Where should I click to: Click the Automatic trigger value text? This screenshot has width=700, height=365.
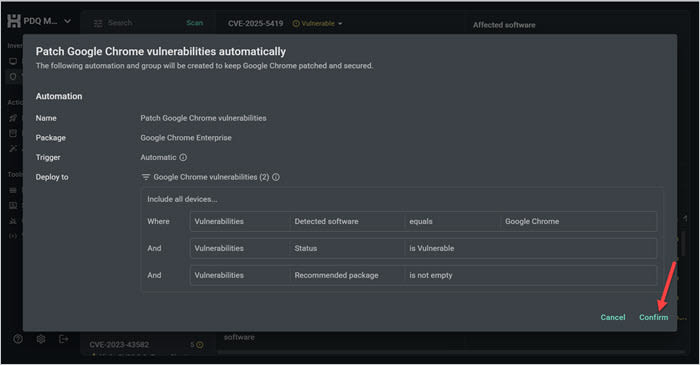(158, 158)
